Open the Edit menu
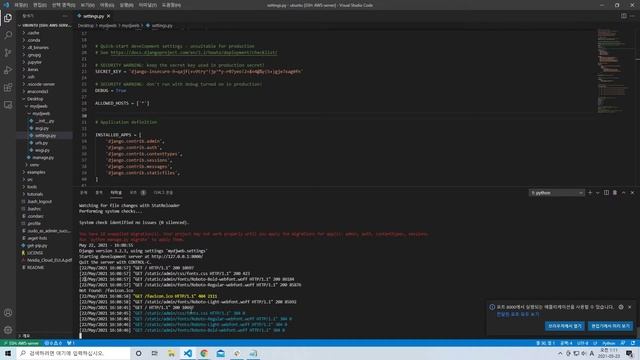 (40, 5)
